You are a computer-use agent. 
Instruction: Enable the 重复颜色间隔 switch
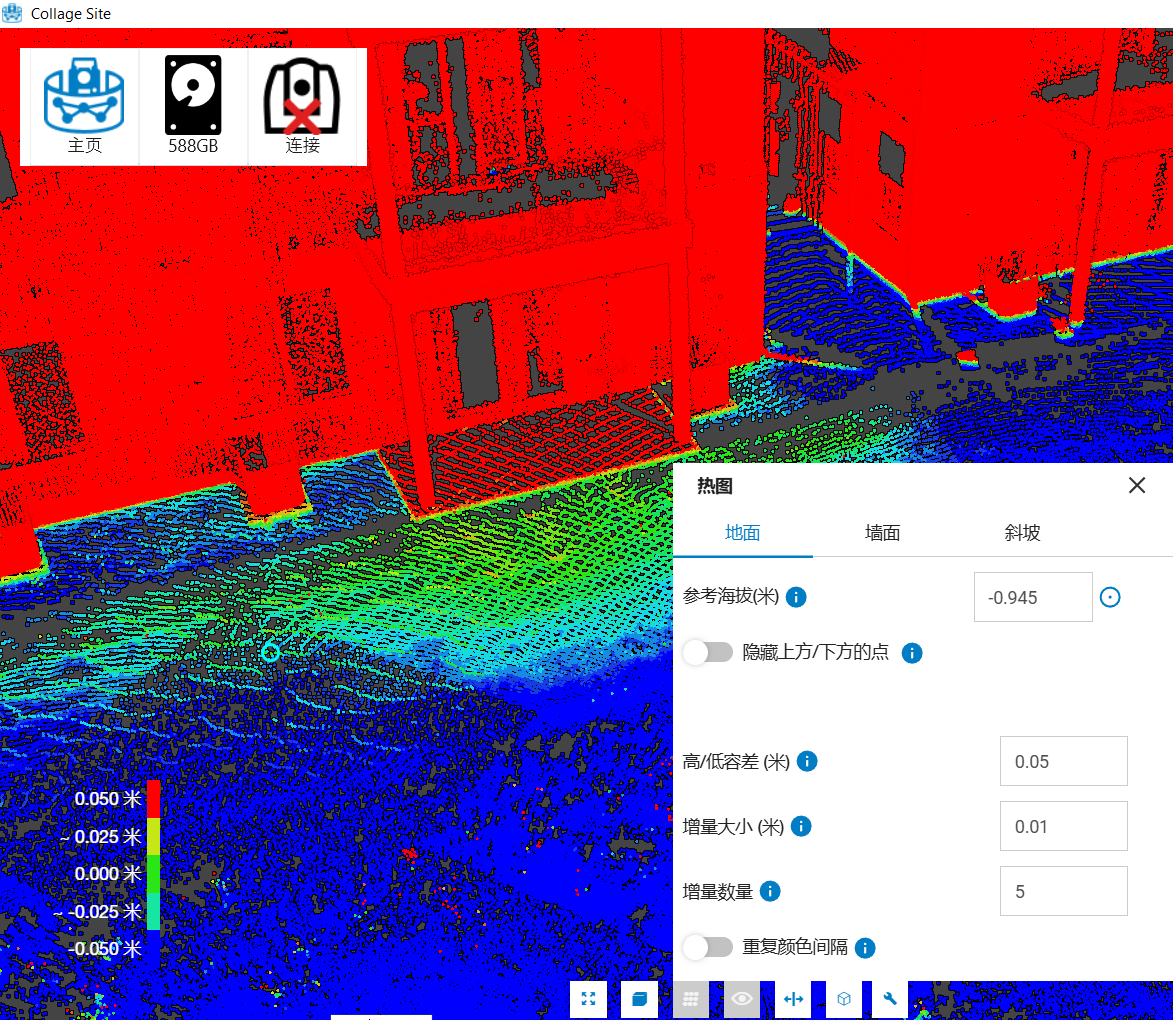[708, 947]
